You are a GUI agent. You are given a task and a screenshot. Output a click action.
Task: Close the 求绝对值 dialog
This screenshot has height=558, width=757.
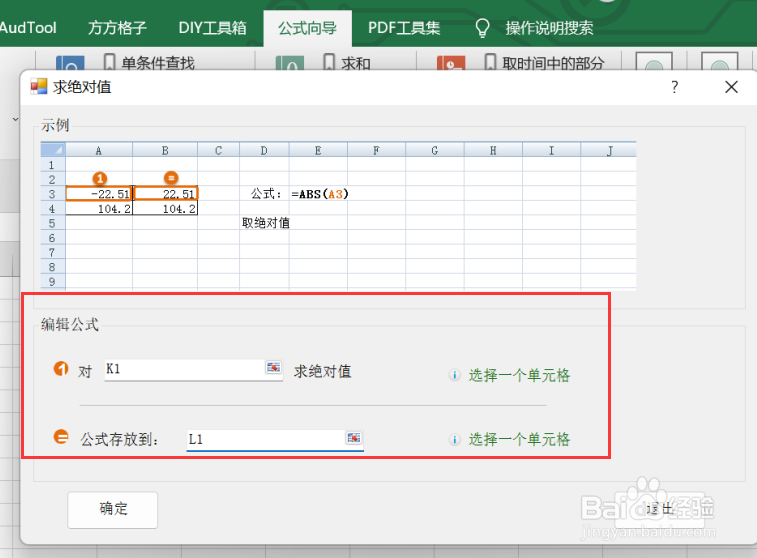[x=731, y=87]
